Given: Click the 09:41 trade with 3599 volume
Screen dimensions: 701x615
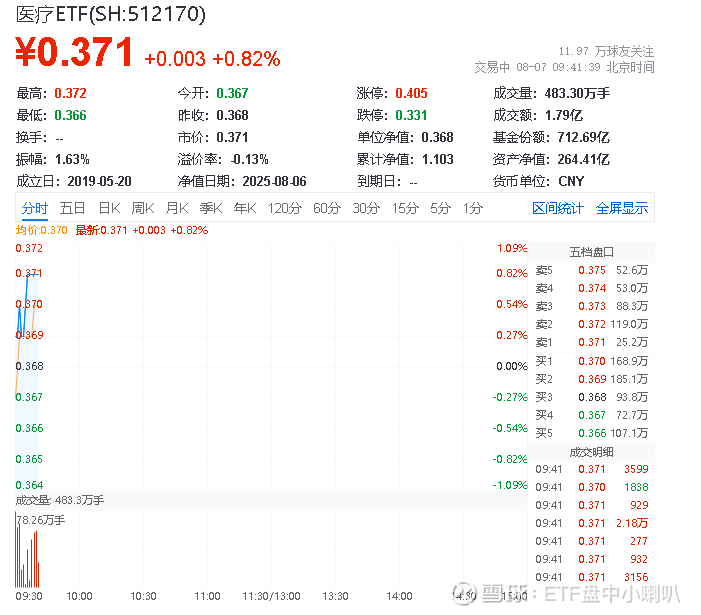Looking at the screenshot, I should [x=591, y=469].
